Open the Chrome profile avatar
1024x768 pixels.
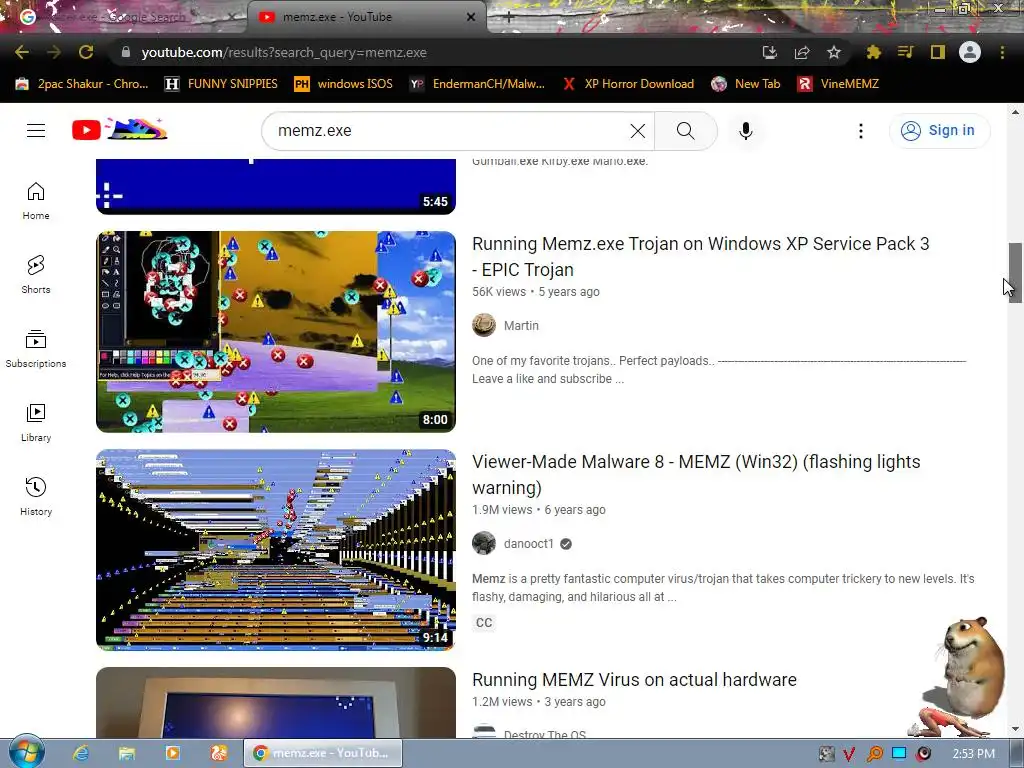970,52
